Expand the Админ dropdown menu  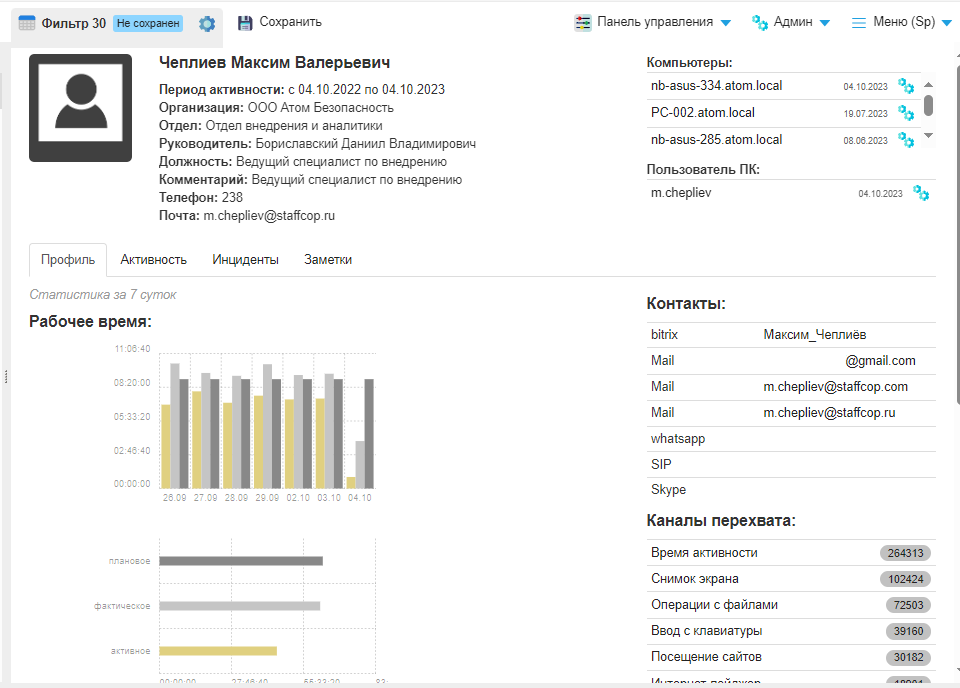pos(791,22)
